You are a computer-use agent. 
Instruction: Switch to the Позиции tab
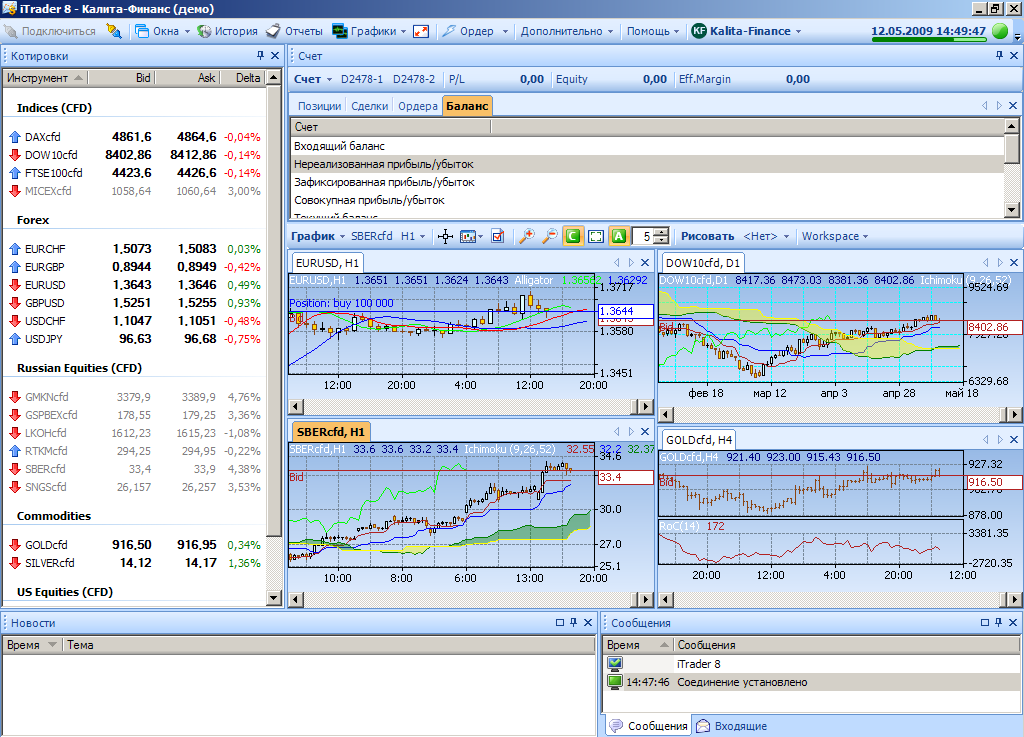click(319, 106)
